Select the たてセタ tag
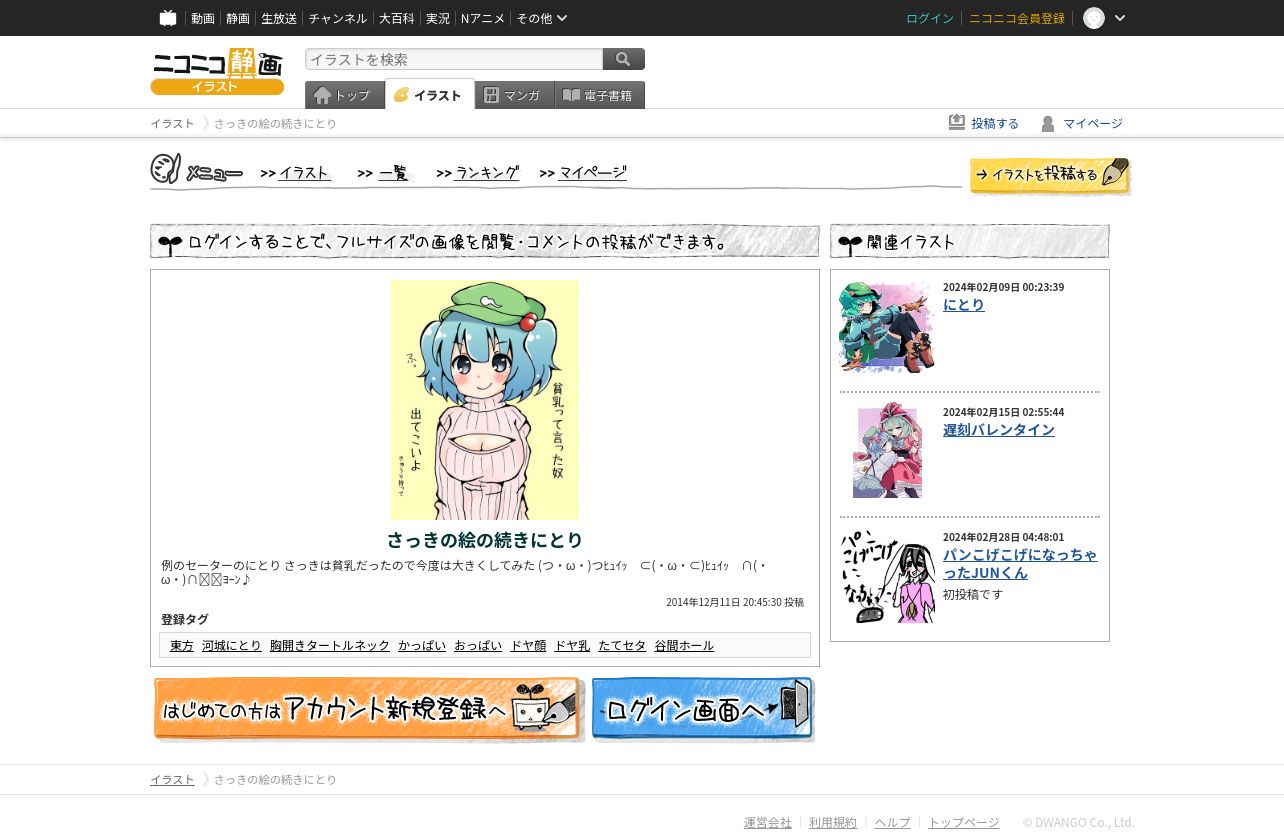Image resolution: width=1284 pixels, height=835 pixels. [622, 645]
